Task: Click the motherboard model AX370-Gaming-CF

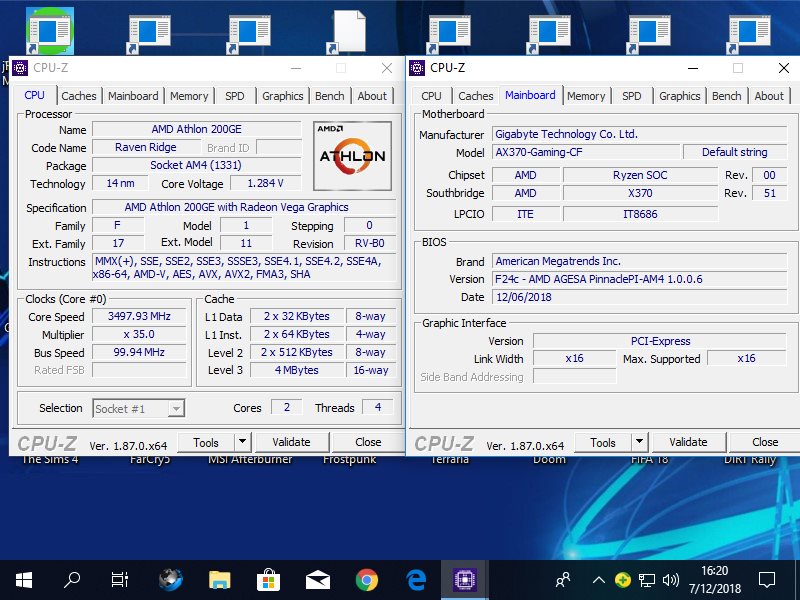Action: tap(586, 152)
